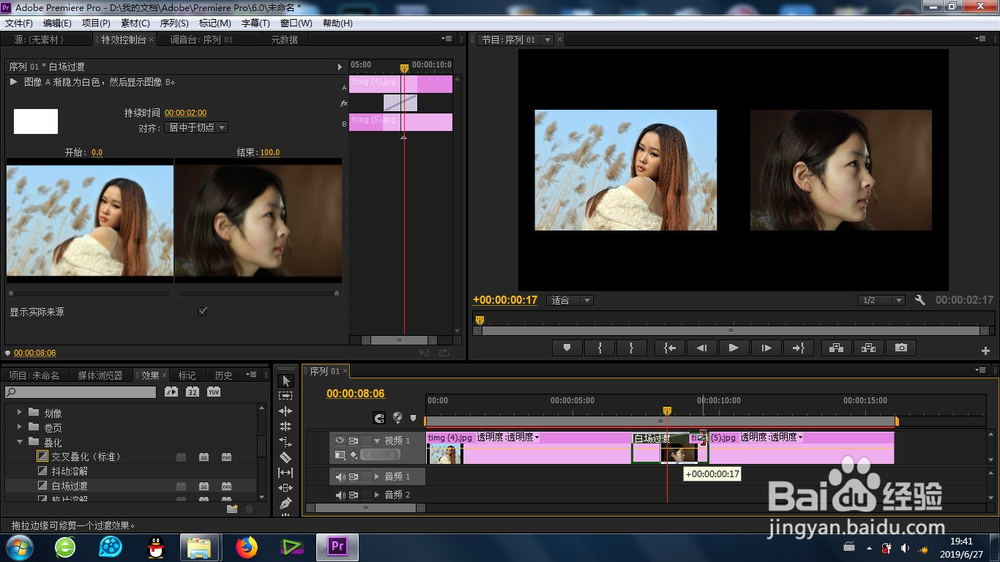Screen dimensions: 1000x562
Task: Select the Slide tool
Action: click(x=286, y=488)
